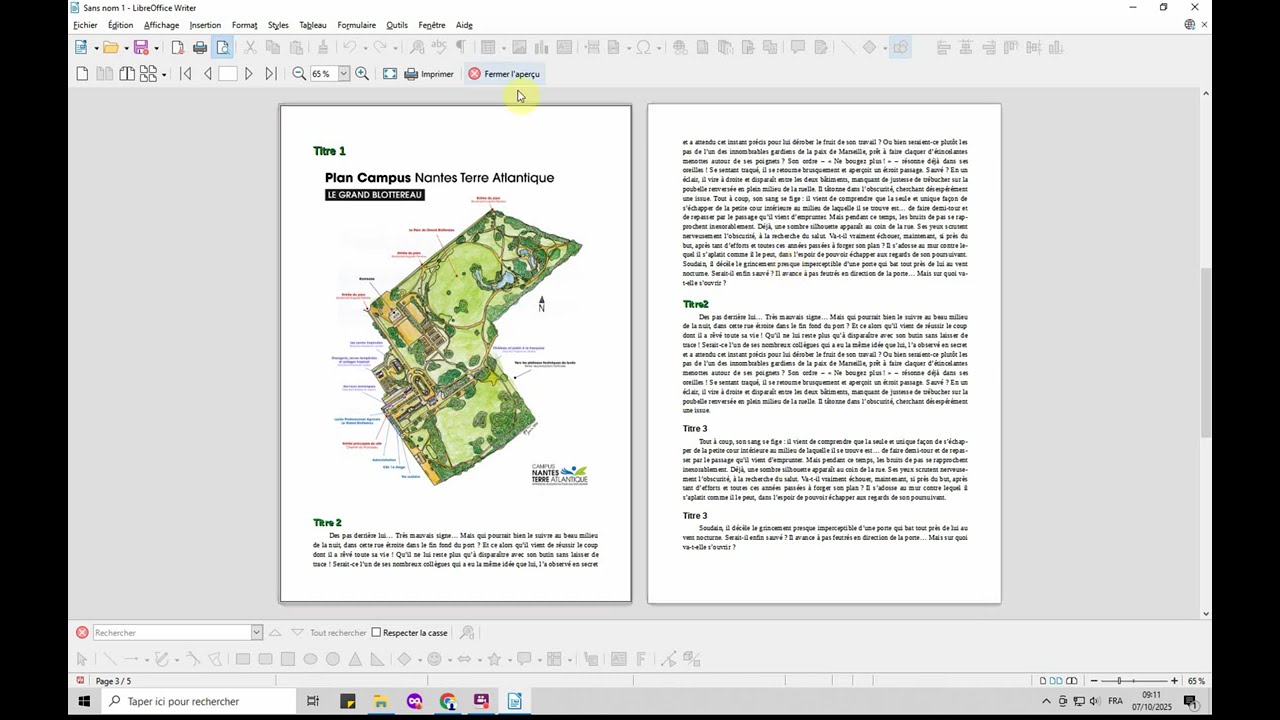
Task: Expand the Rechercher search history dropdown
Action: pos(256,632)
